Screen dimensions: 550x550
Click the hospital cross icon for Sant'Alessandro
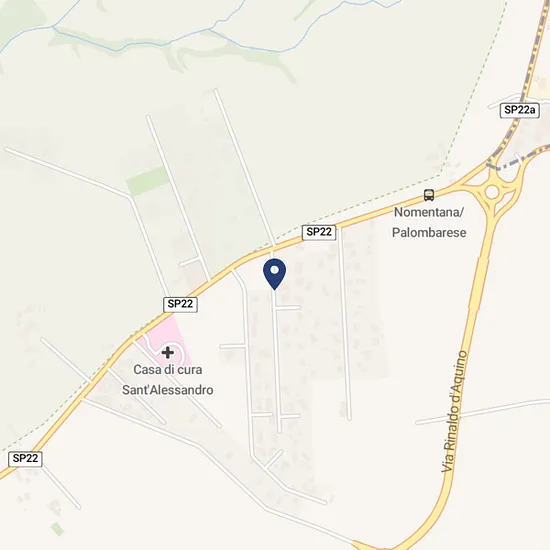point(168,352)
